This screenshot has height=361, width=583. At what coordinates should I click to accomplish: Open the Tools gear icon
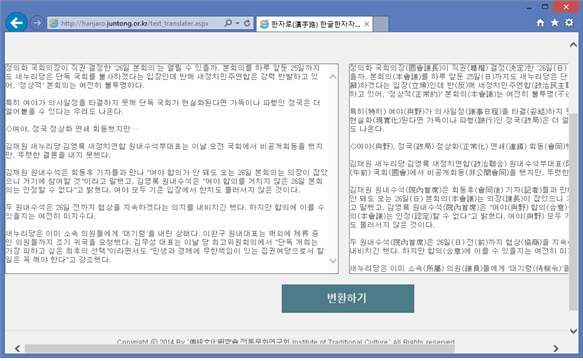569,23
